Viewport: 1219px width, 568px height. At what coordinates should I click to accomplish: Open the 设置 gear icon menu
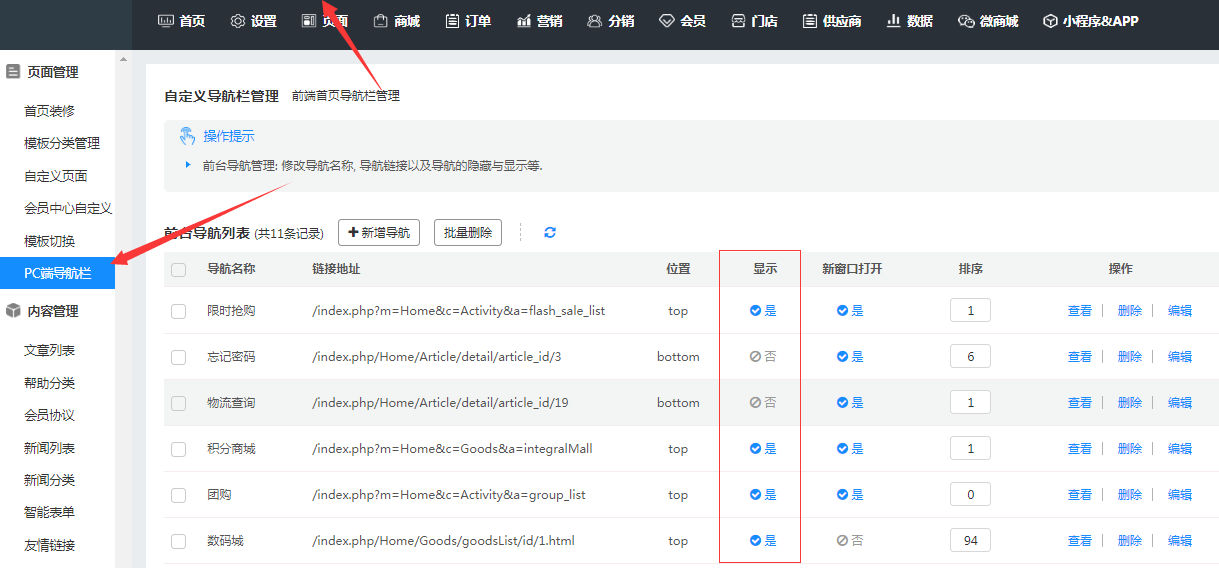(238, 21)
